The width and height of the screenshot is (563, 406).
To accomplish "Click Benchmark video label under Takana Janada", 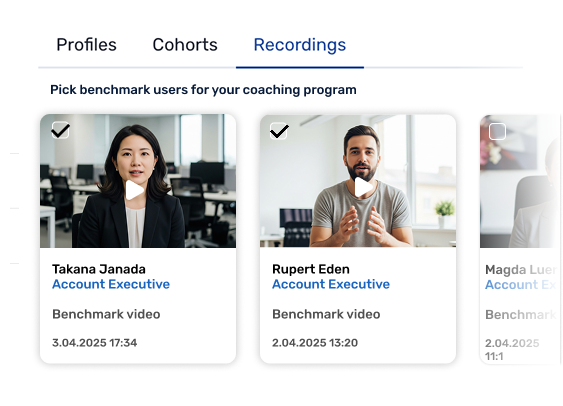I will pos(106,314).
